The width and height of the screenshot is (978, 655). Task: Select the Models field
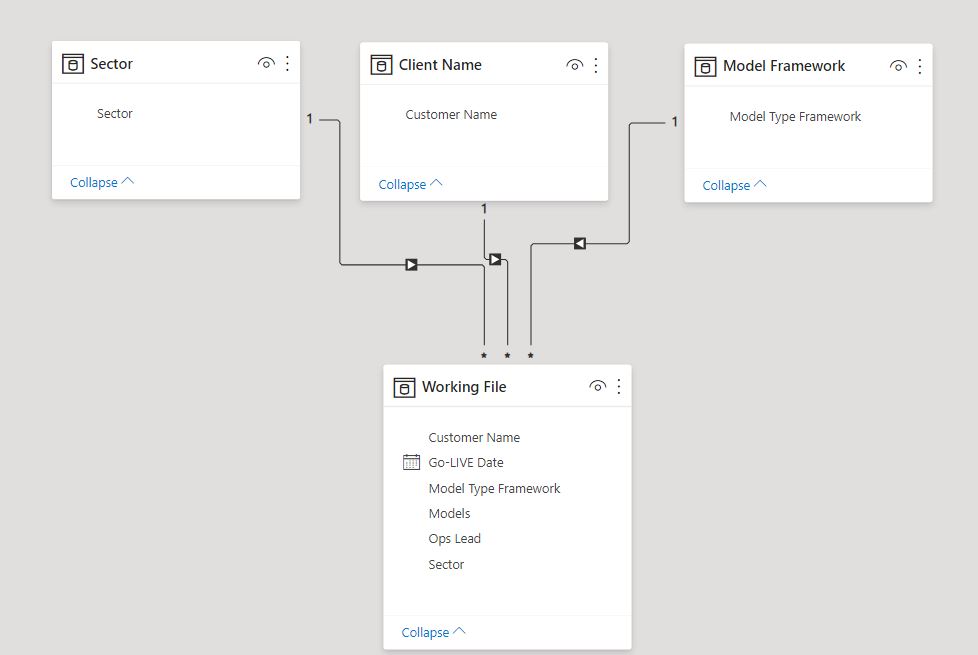click(450, 513)
